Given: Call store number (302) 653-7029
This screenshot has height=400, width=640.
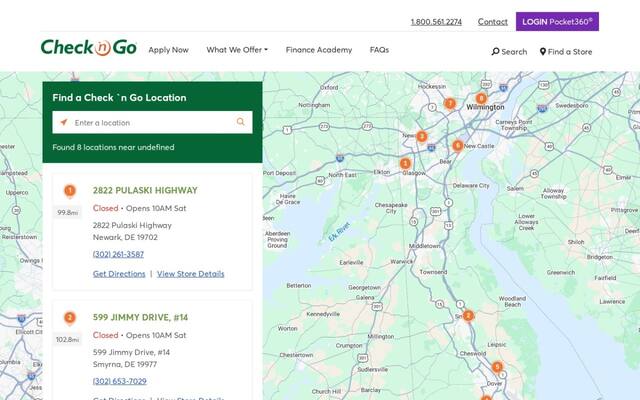Looking at the screenshot, I should pos(119,381).
